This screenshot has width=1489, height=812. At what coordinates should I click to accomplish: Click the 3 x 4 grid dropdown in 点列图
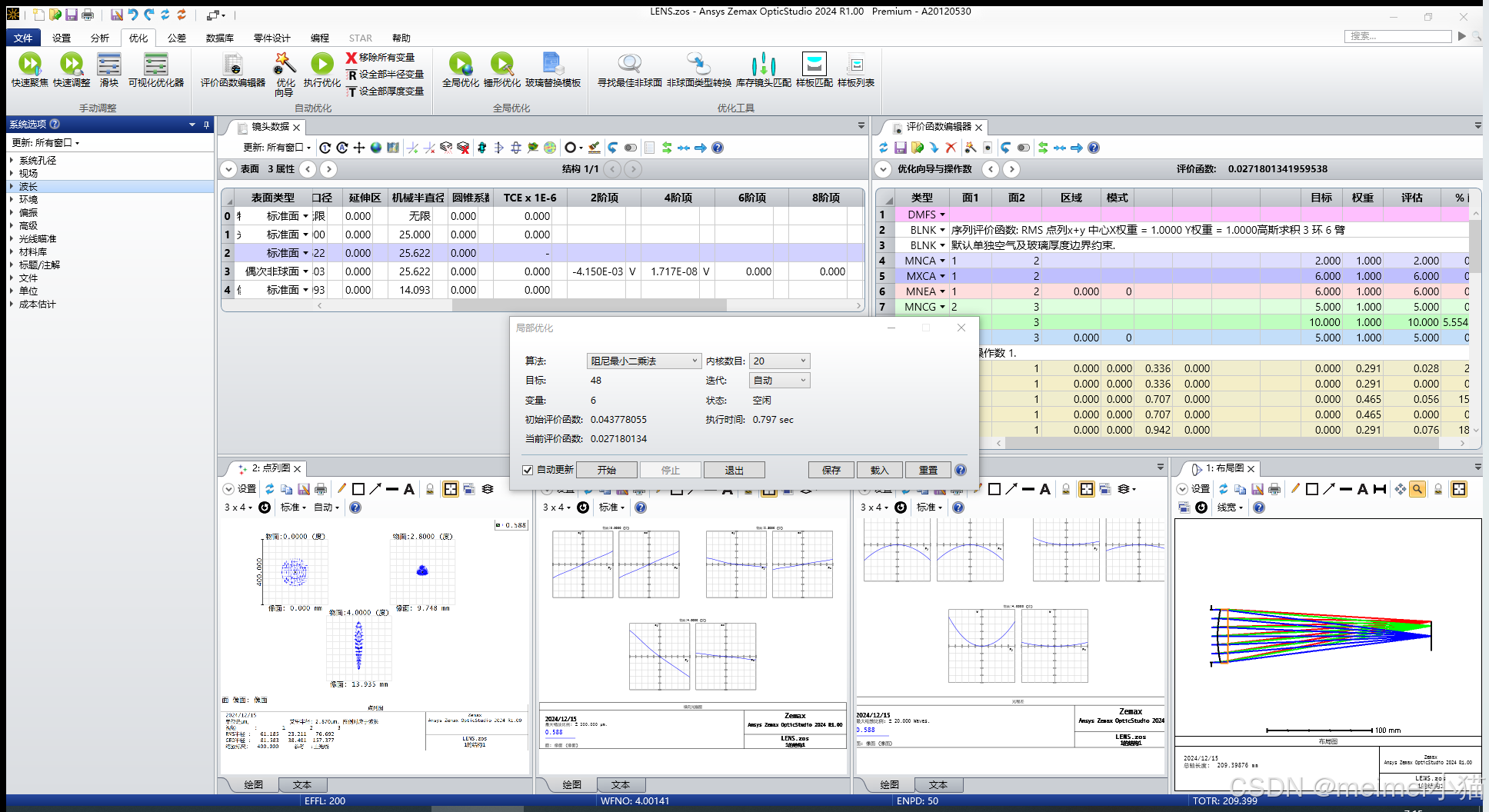[238, 507]
